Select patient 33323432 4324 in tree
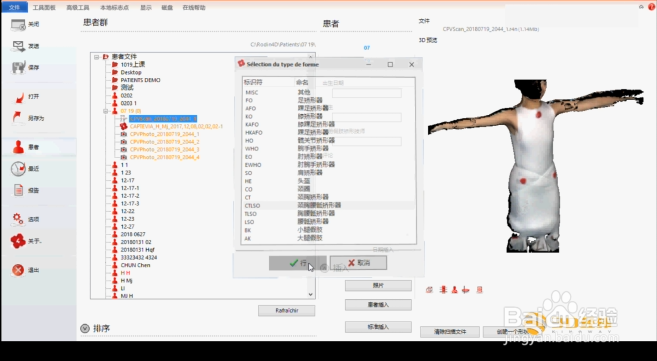The width and height of the screenshot is (657, 361). 139,258
